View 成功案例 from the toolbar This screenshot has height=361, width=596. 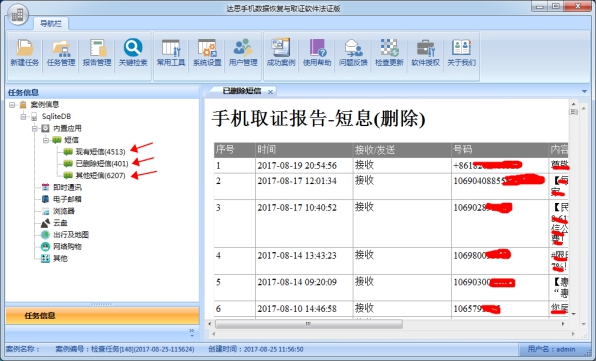[x=281, y=53]
